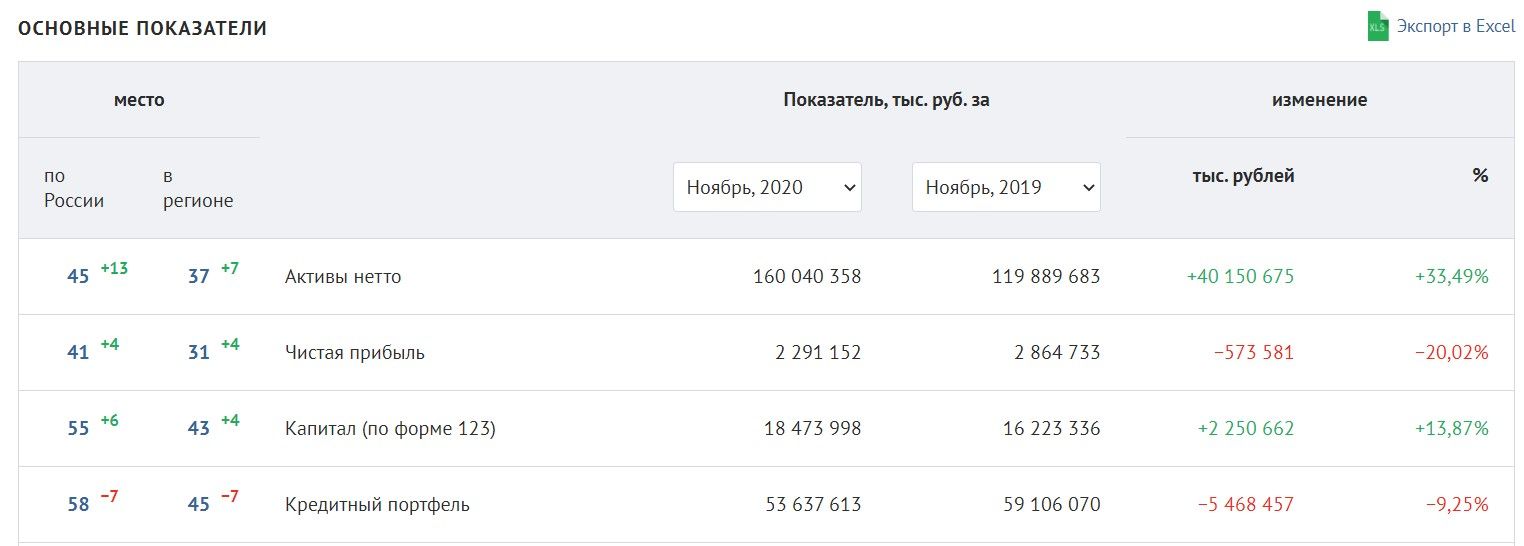Click the value 53 637 613
This screenshot has width=1524, height=546.
(812, 505)
